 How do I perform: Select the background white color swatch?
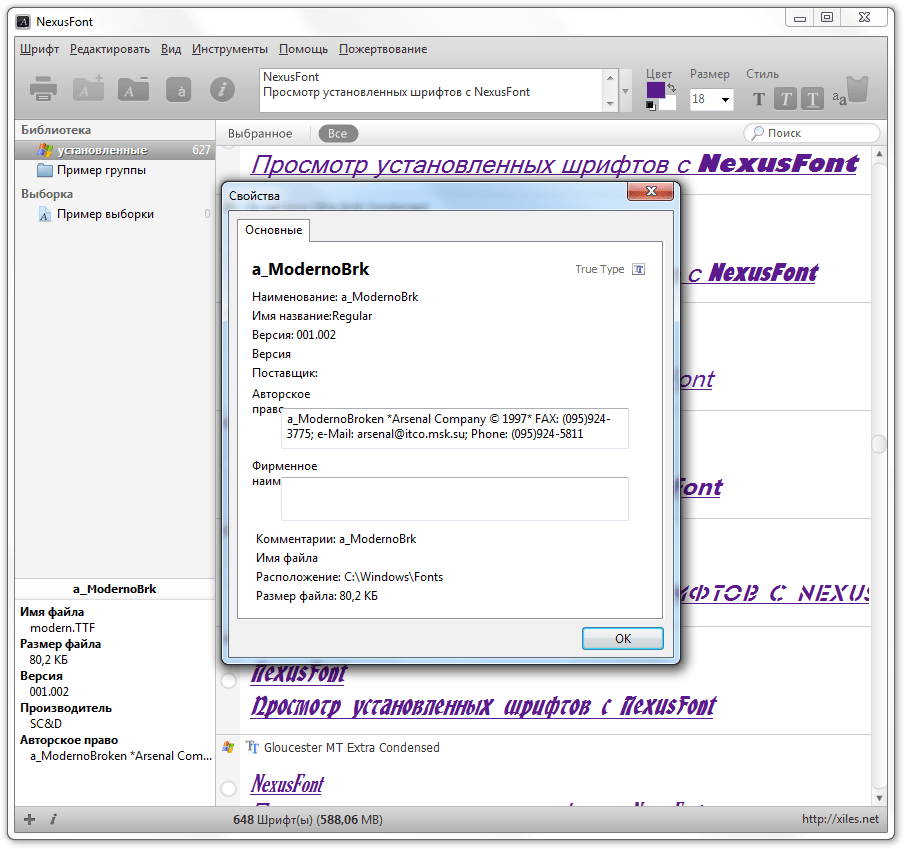(668, 104)
